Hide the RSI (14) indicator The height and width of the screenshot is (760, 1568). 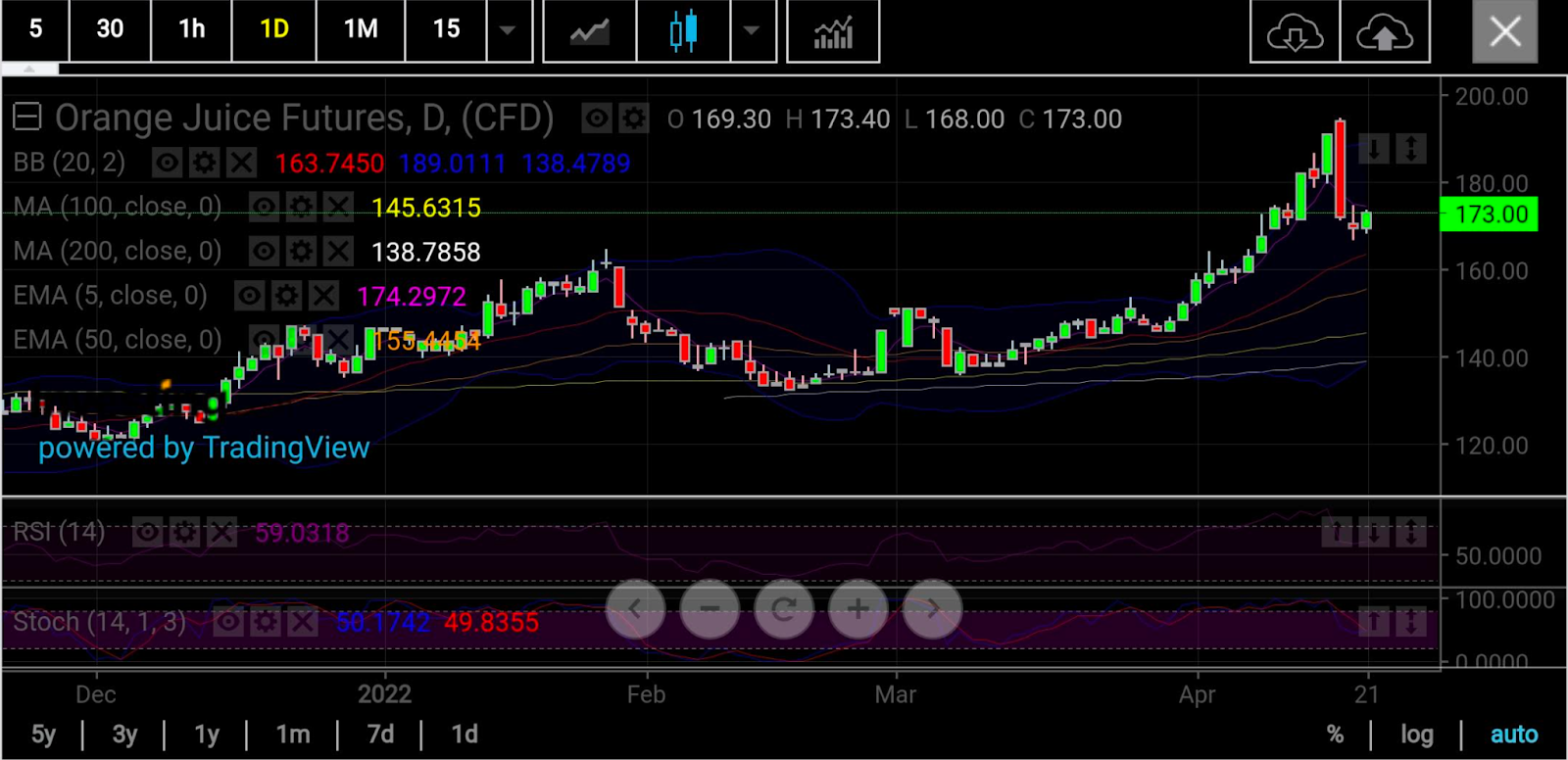click(x=147, y=532)
